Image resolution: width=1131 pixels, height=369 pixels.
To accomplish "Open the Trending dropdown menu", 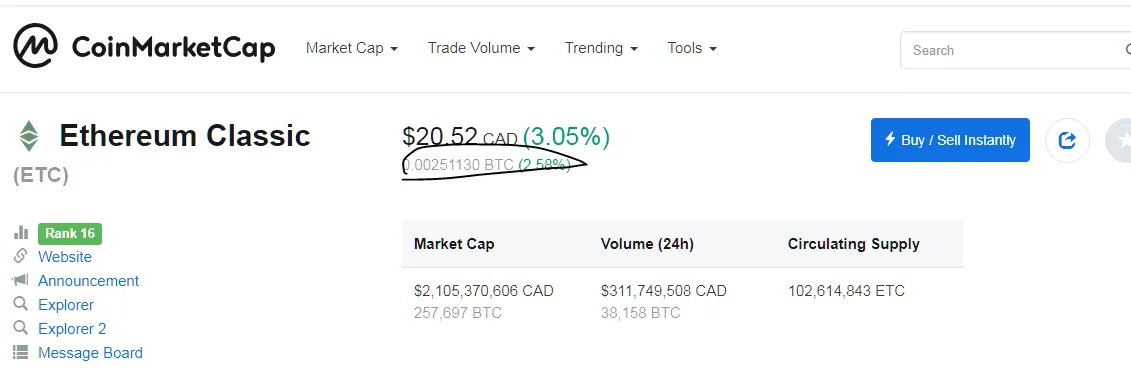I will [x=602, y=48].
